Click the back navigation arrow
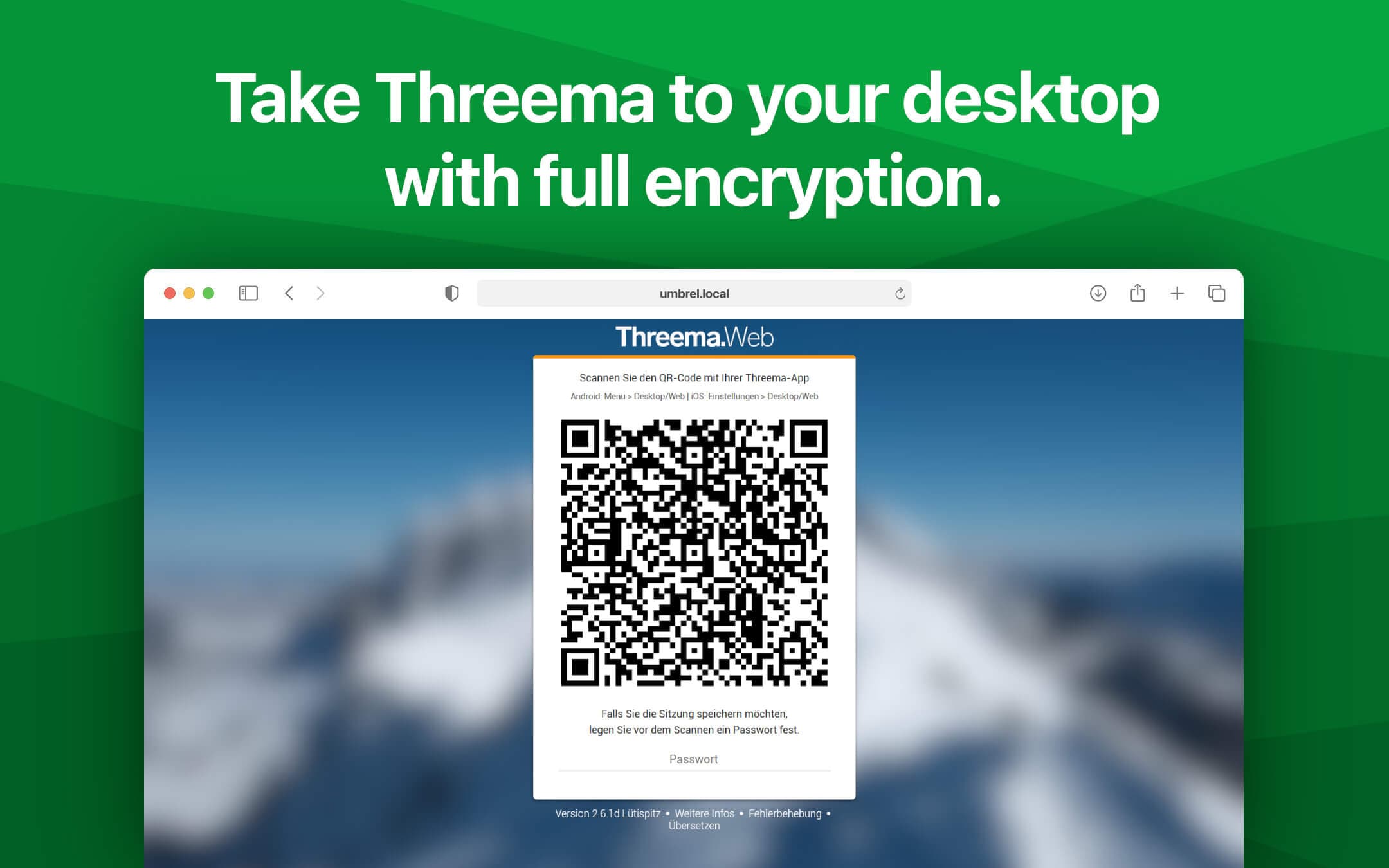The height and width of the screenshot is (868, 1389). point(290,293)
